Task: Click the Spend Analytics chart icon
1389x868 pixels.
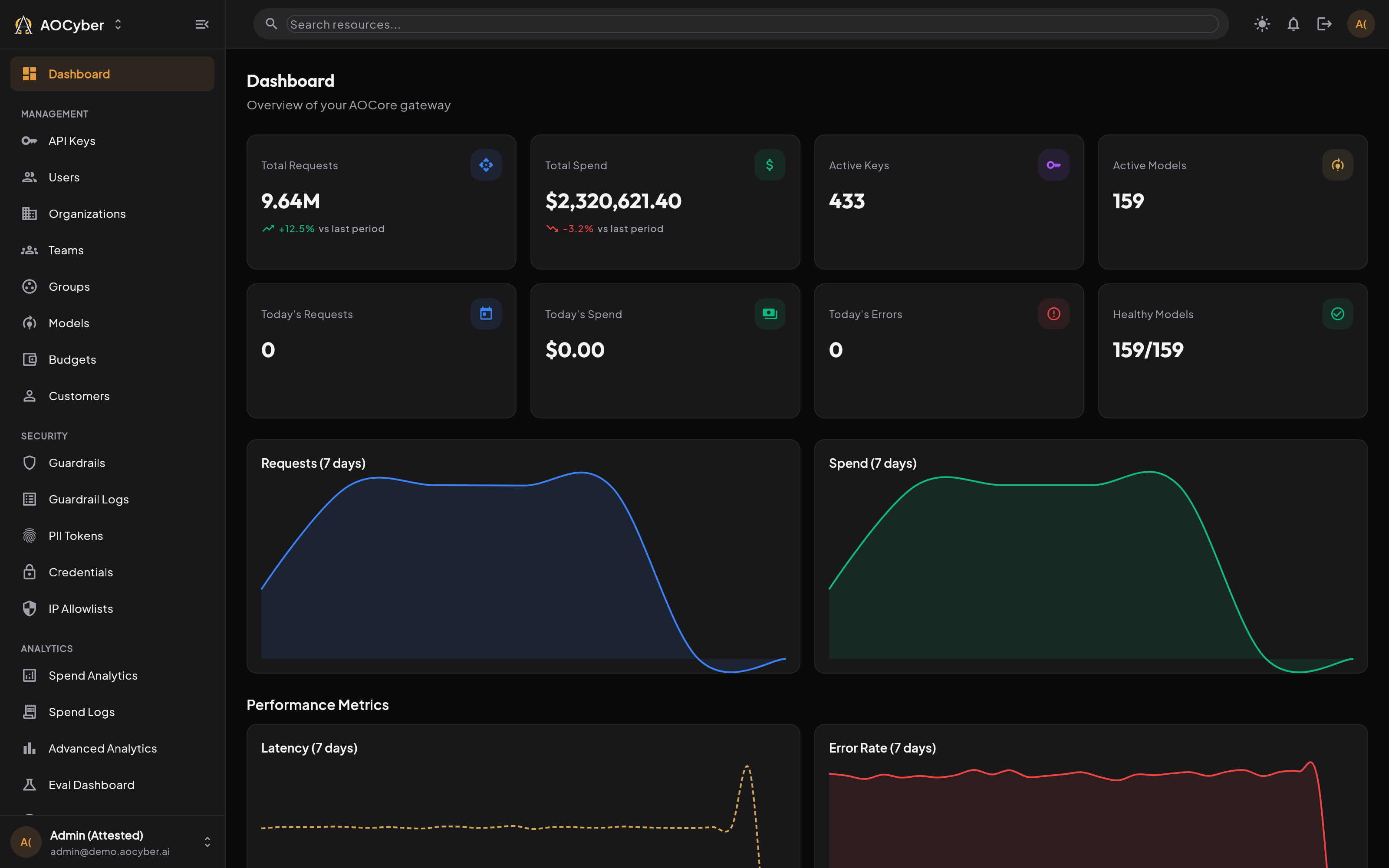Action: pos(29,676)
